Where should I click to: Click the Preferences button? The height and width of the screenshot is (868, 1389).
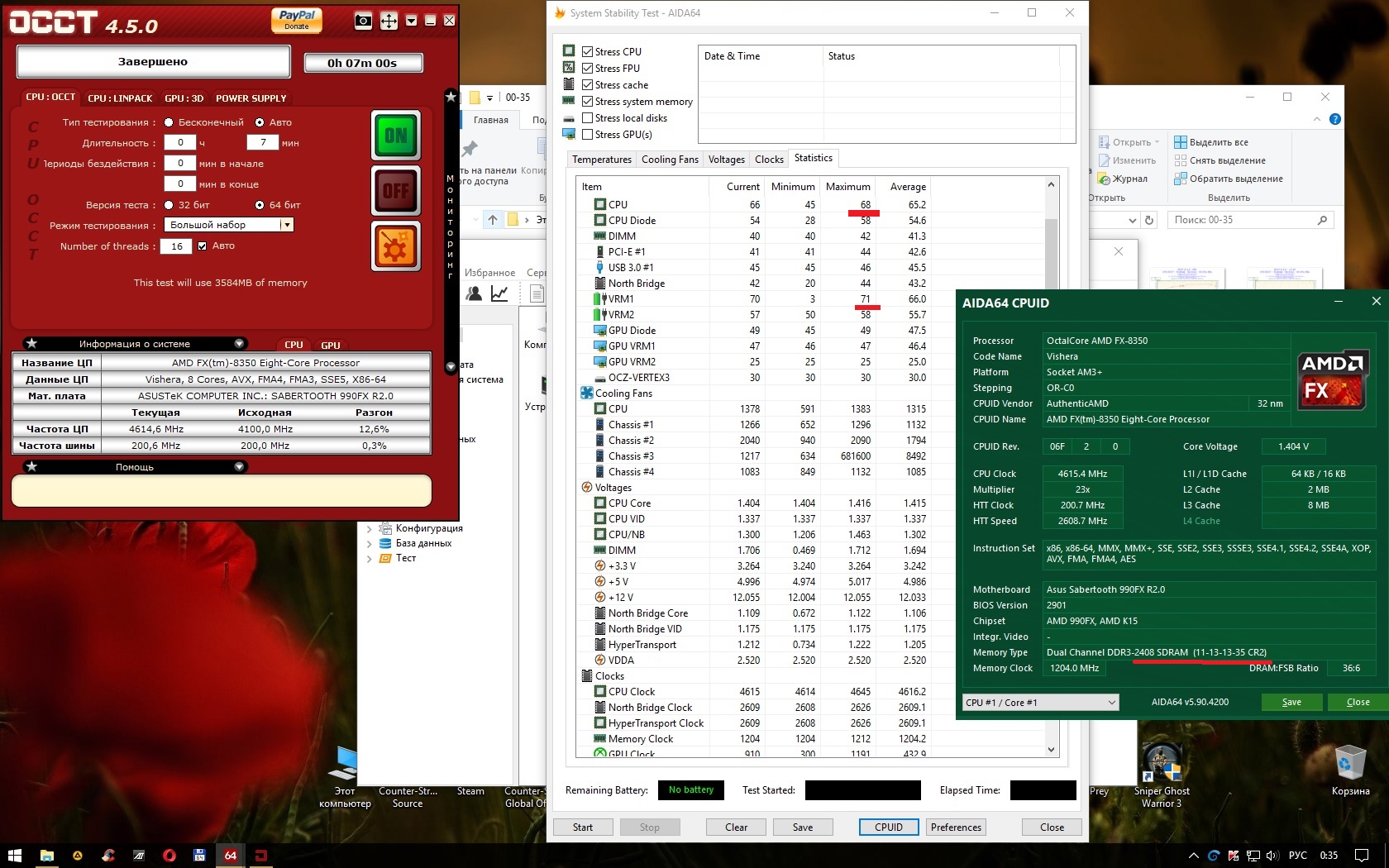[x=956, y=827]
